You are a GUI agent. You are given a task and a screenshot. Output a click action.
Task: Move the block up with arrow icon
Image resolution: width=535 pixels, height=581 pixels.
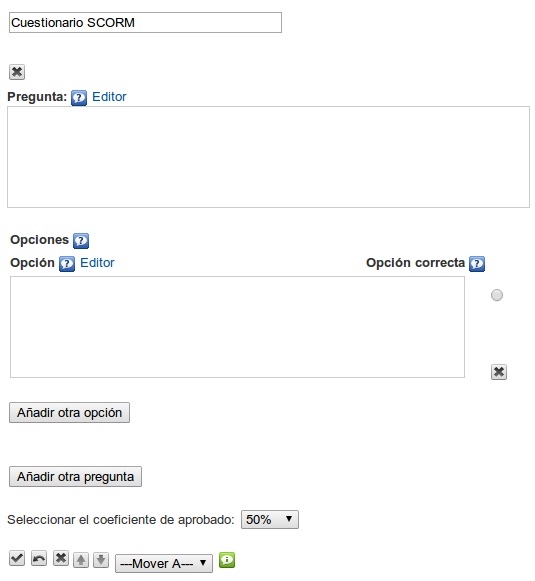click(x=81, y=560)
